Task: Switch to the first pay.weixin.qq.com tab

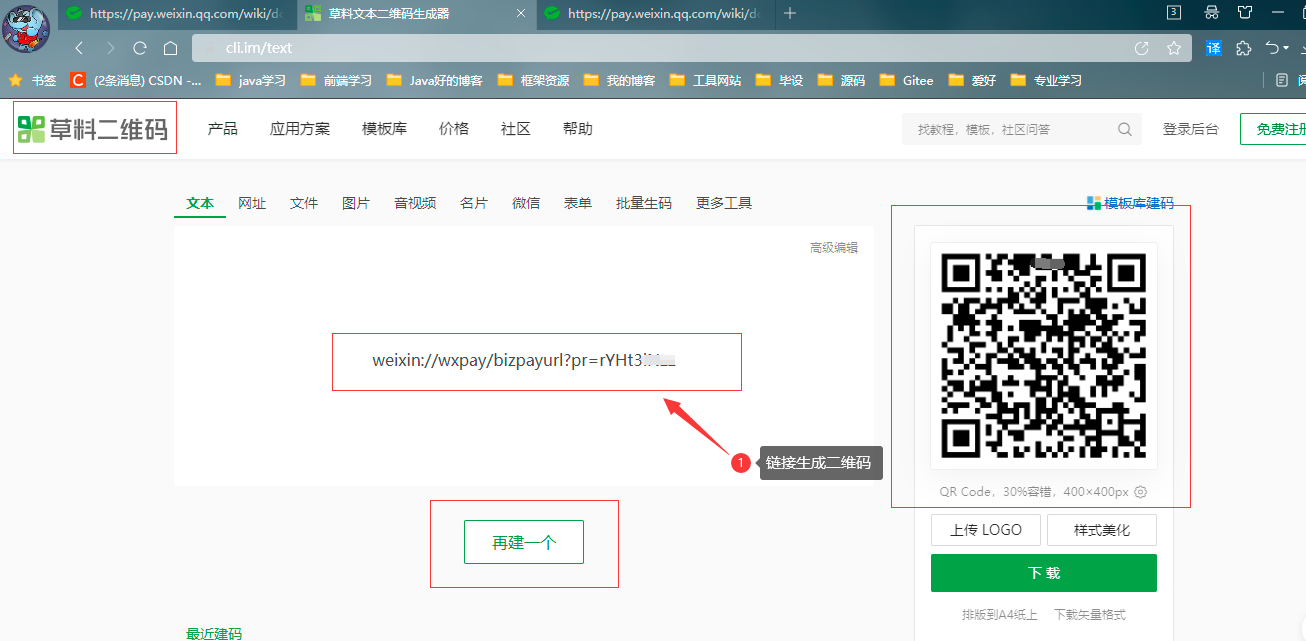Action: click(x=176, y=14)
